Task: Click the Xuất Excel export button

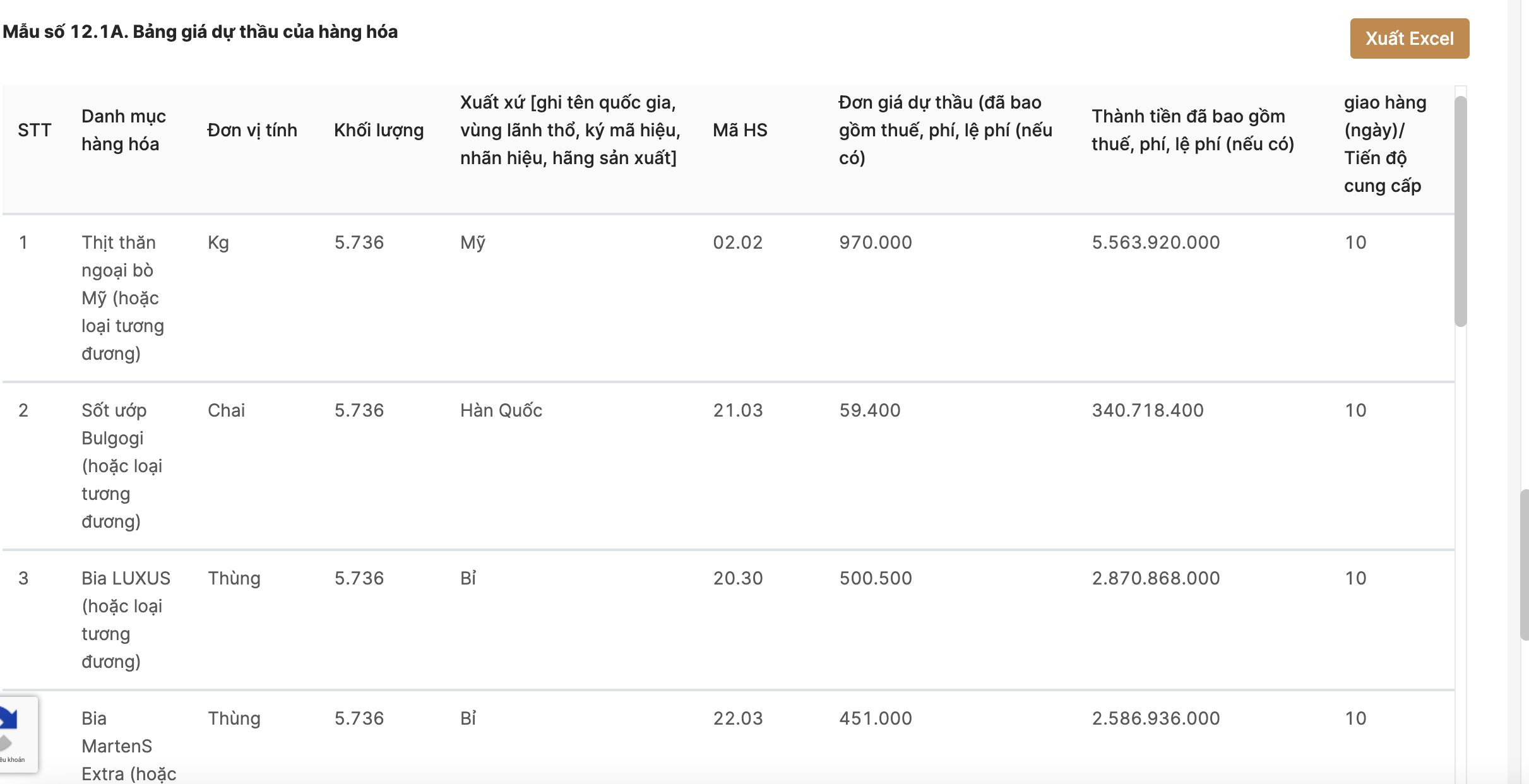Action: click(1409, 39)
